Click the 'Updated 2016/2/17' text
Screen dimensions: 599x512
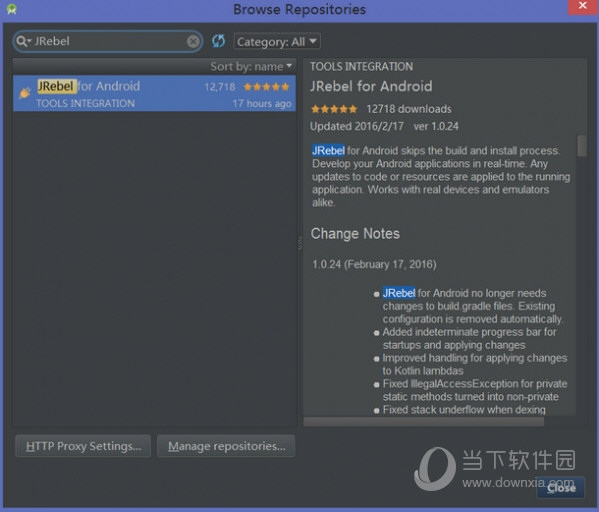(x=357, y=126)
